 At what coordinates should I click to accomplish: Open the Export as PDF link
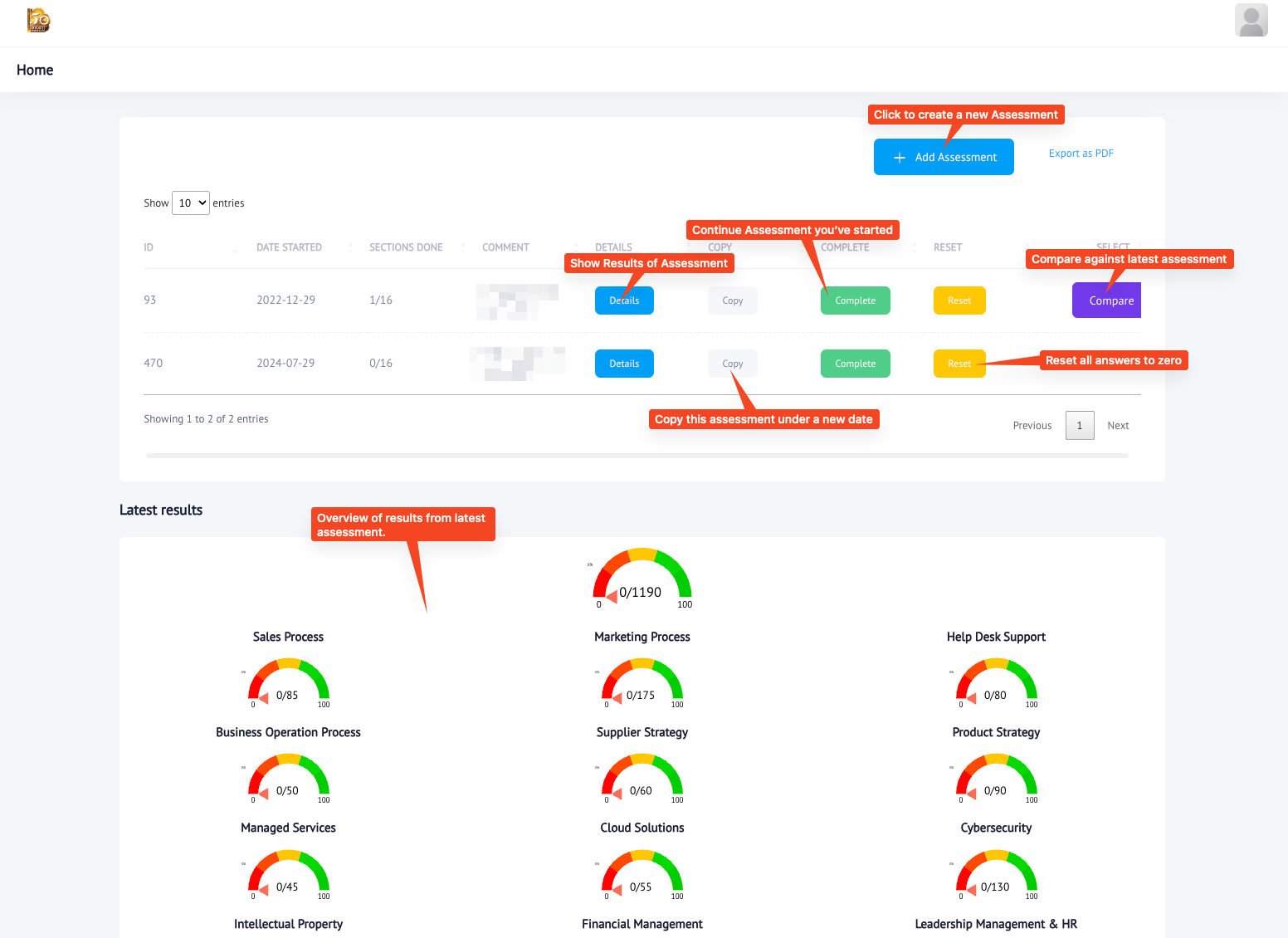1081,154
